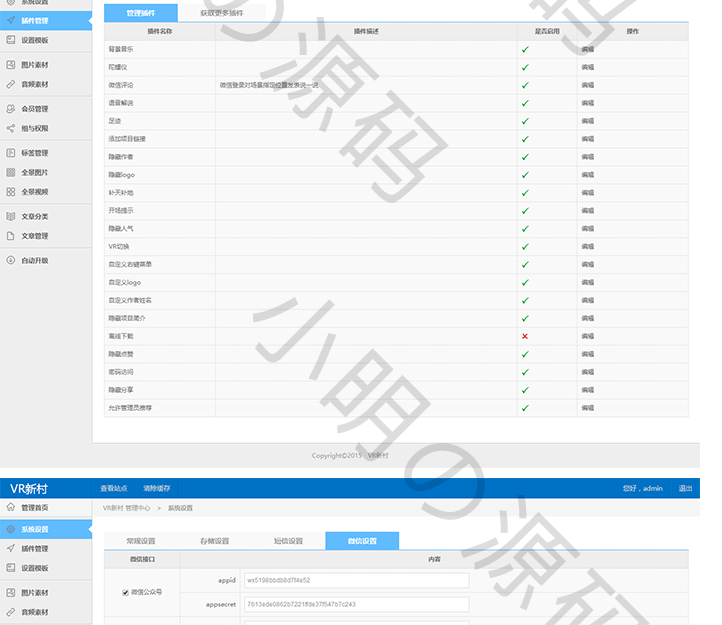Click 编辑 for the 添加项目链接 plugin
The width and height of the screenshot is (722, 625).
[x=588, y=139]
